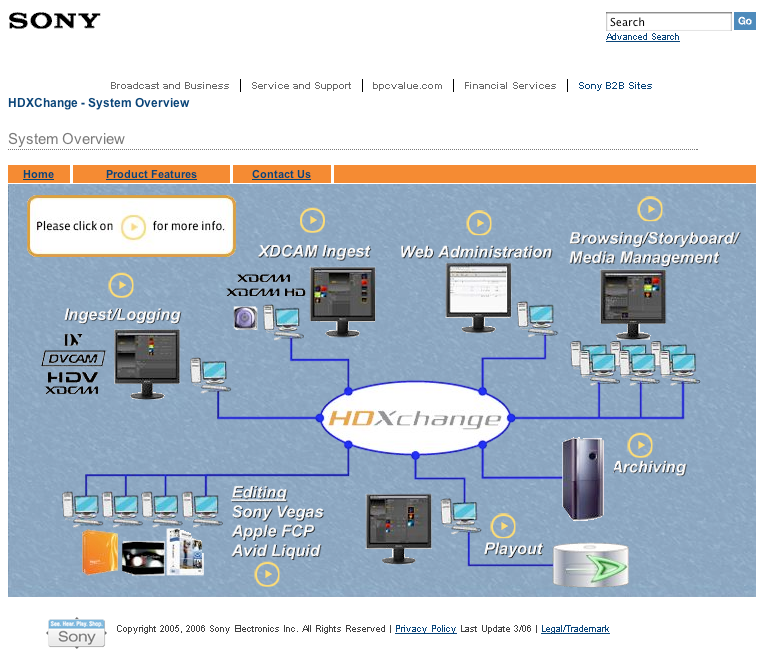This screenshot has width=765, height=671.
Task: Open Sony B2B Sites navigation item
Action: click(615, 86)
